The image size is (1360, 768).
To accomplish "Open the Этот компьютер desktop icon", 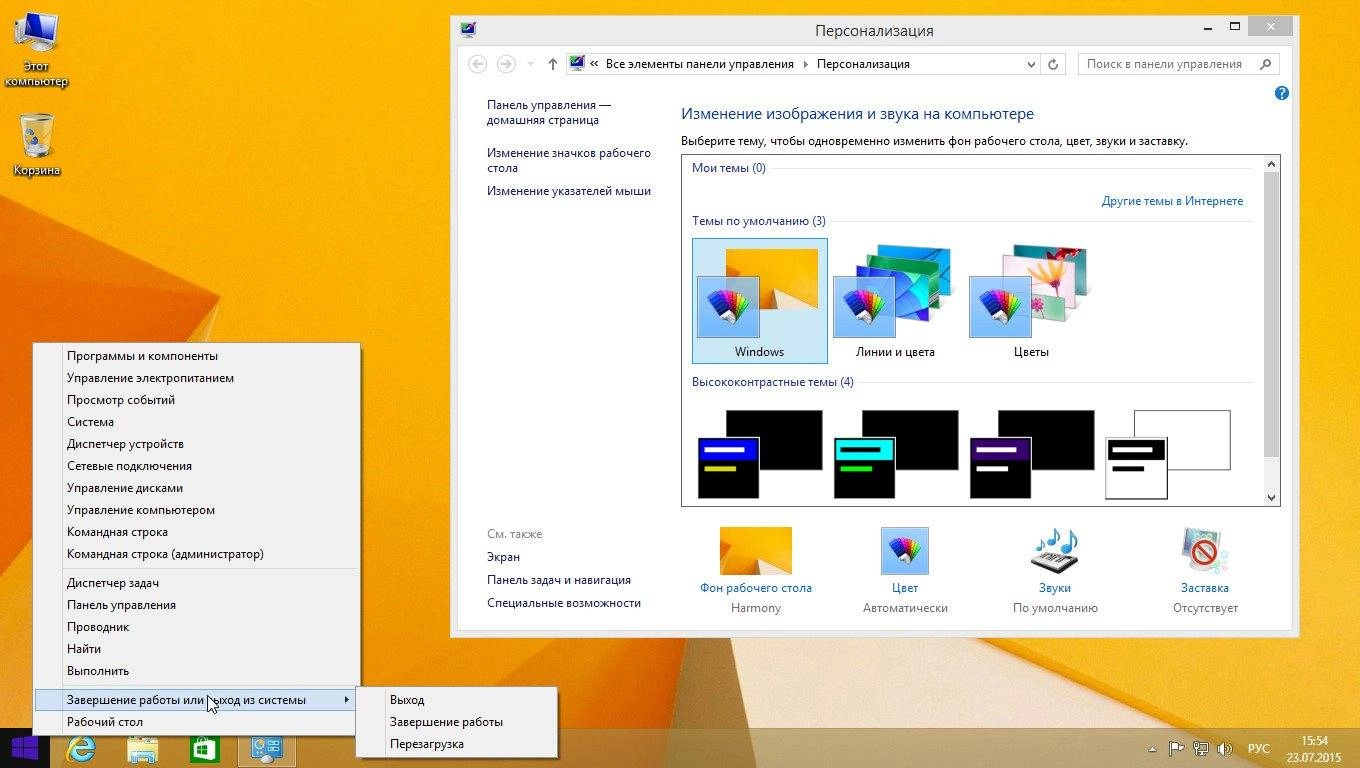I will pyautogui.click(x=36, y=48).
